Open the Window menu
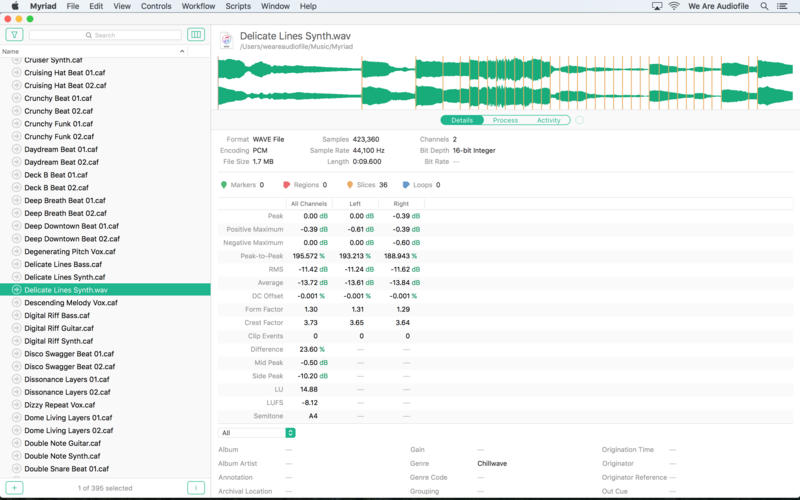The height and width of the screenshot is (500, 800). pyautogui.click(x=275, y=6)
